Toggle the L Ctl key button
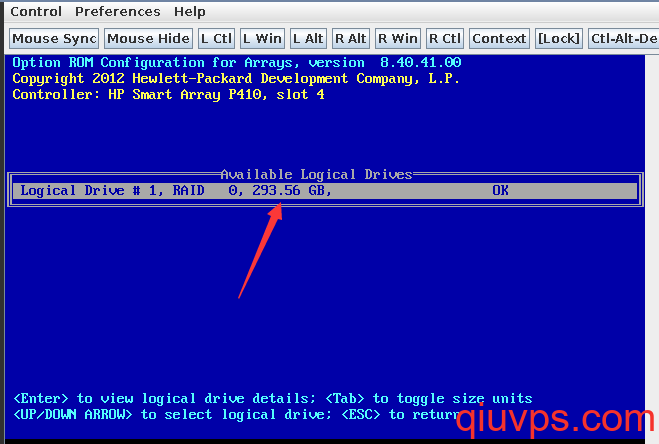This screenshot has width=659, height=444. point(216,39)
